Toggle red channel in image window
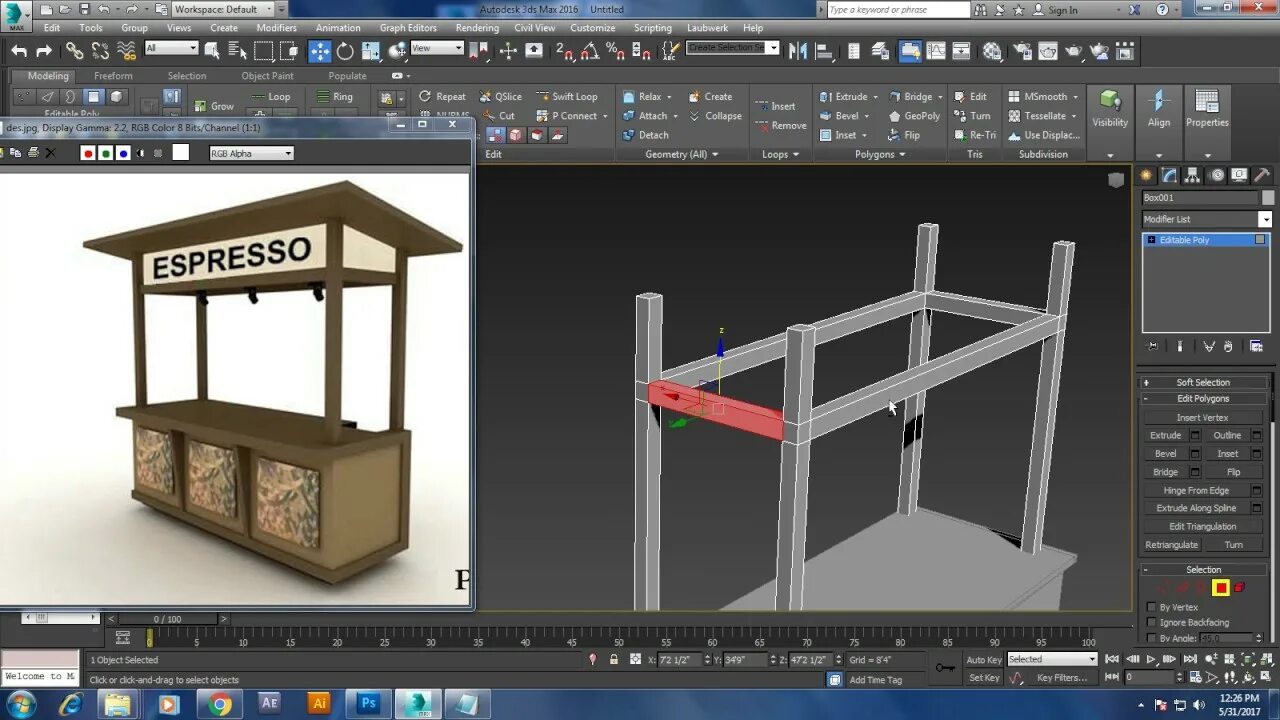Viewport: 1280px width, 720px height. 88,153
